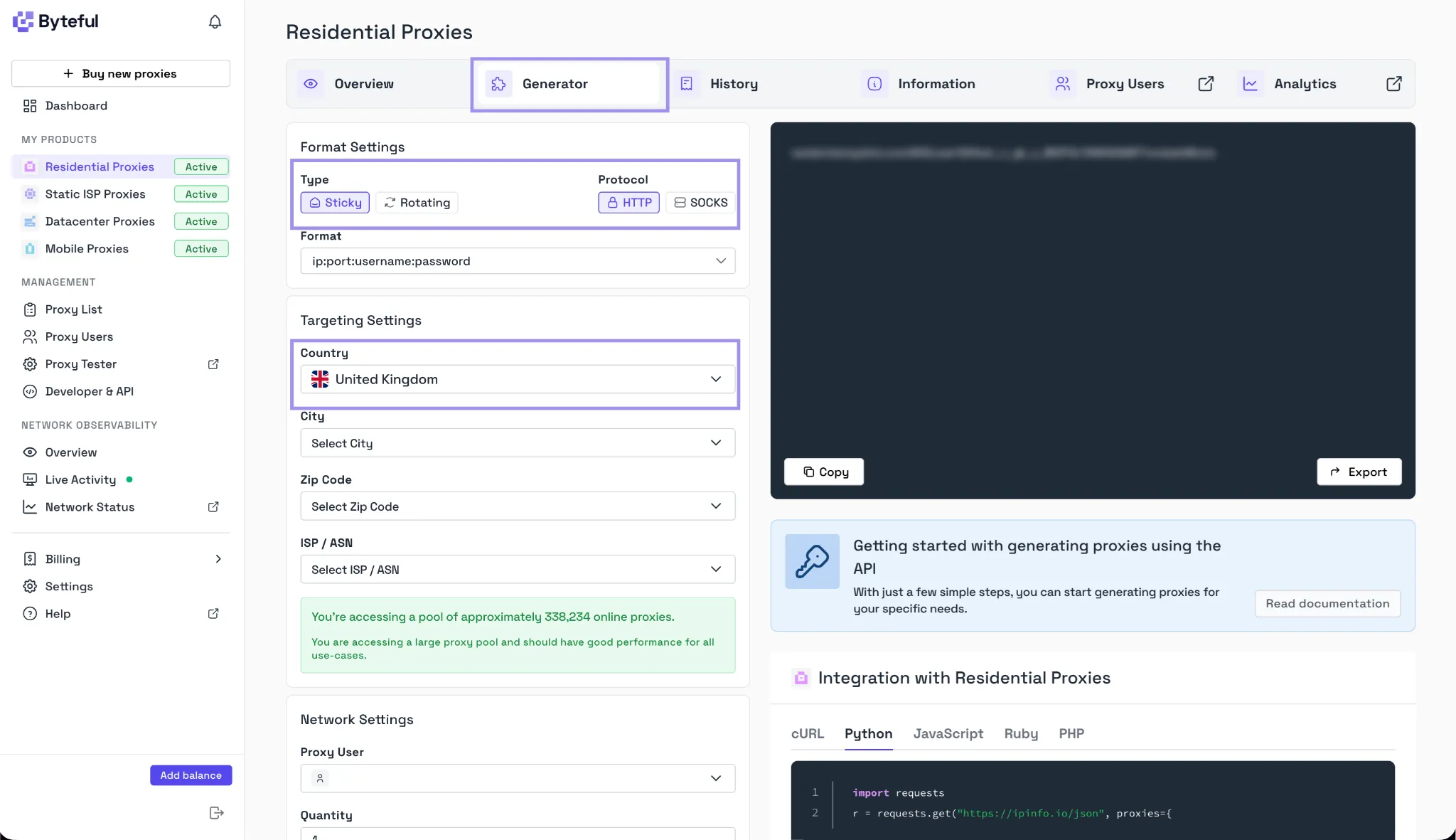This screenshot has height=840, width=1456.
Task: Click Buy new proxies button
Action: coord(121,74)
